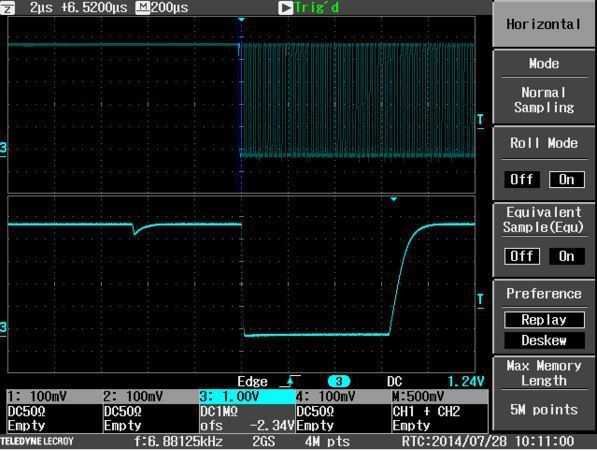The width and height of the screenshot is (597, 451).
Task: Click the 200µs main timebase value
Action: coord(169,8)
